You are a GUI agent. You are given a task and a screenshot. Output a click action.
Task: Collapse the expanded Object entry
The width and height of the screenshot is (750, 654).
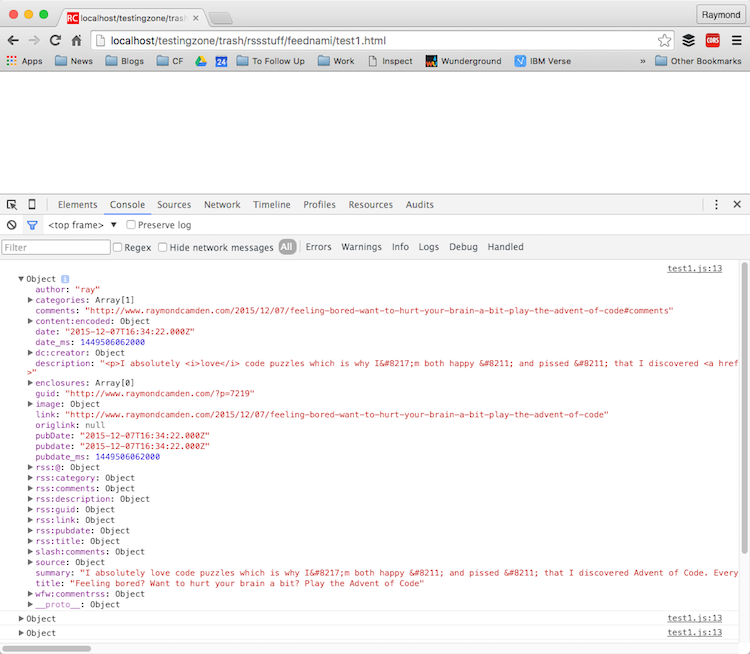(x=21, y=279)
